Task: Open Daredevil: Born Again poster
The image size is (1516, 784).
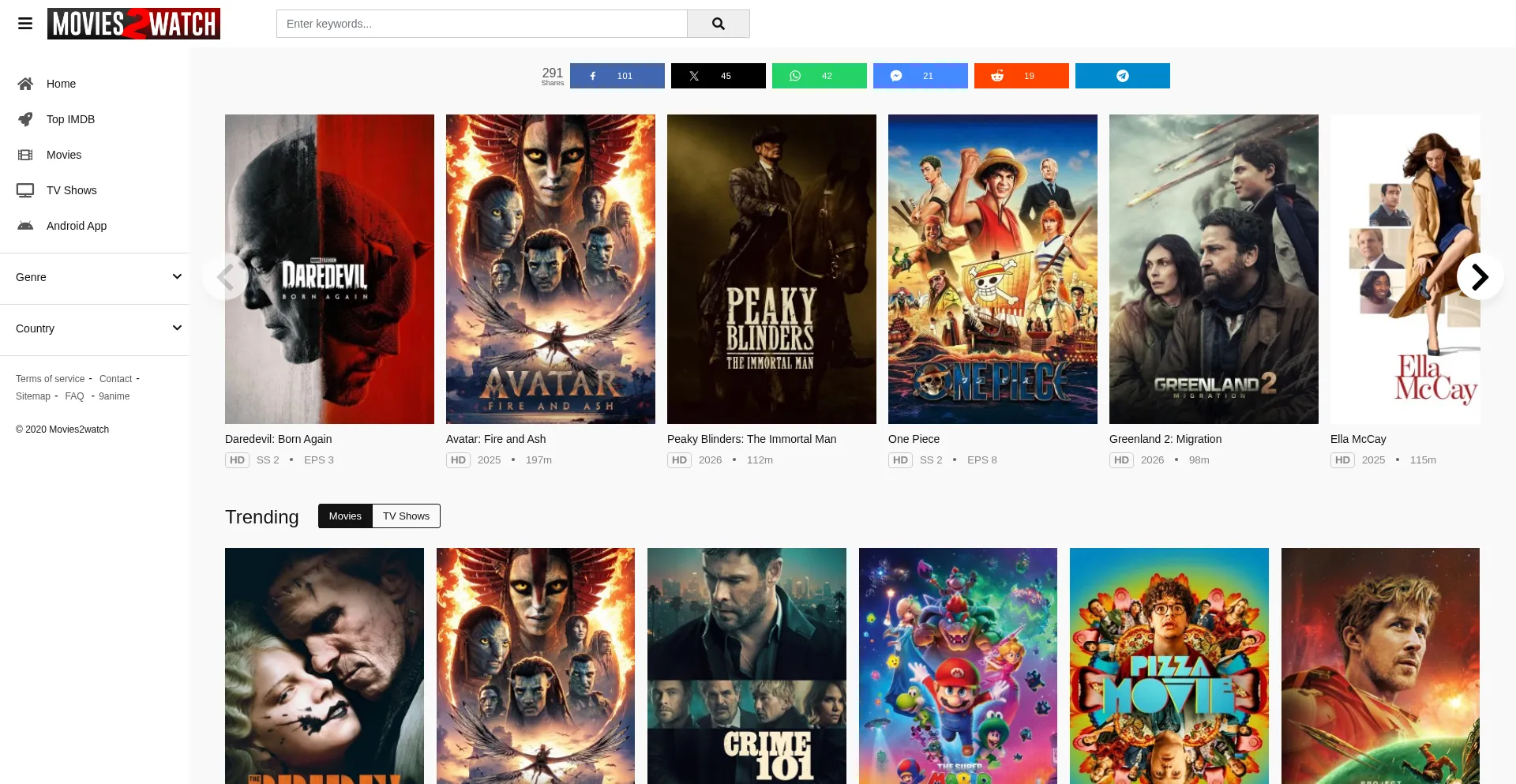Action: point(329,269)
